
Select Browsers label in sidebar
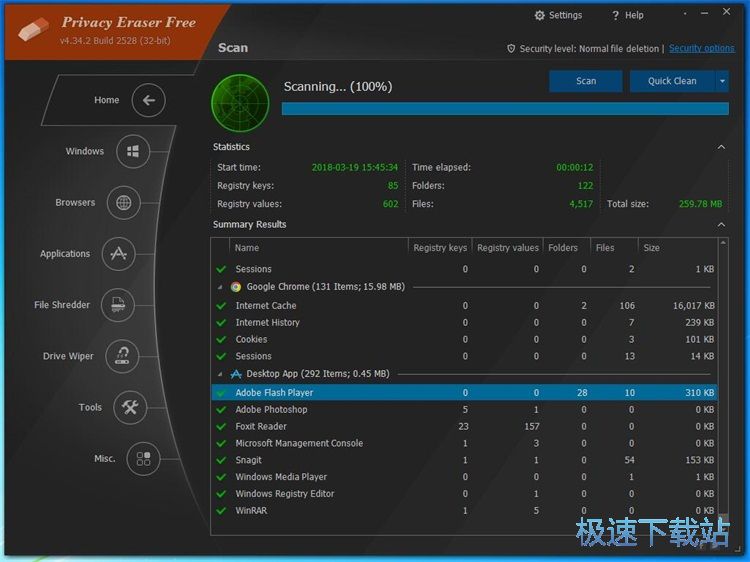pyautogui.click(x=75, y=202)
